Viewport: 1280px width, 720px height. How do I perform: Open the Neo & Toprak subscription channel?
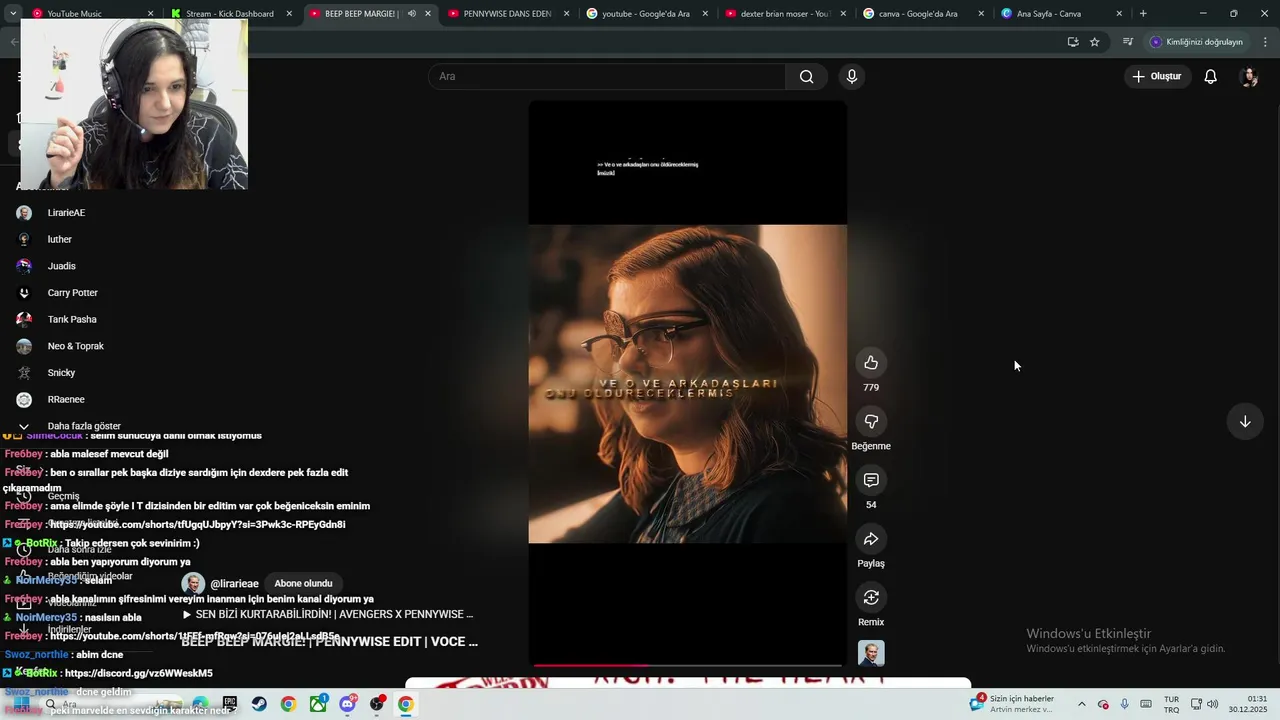click(75, 346)
